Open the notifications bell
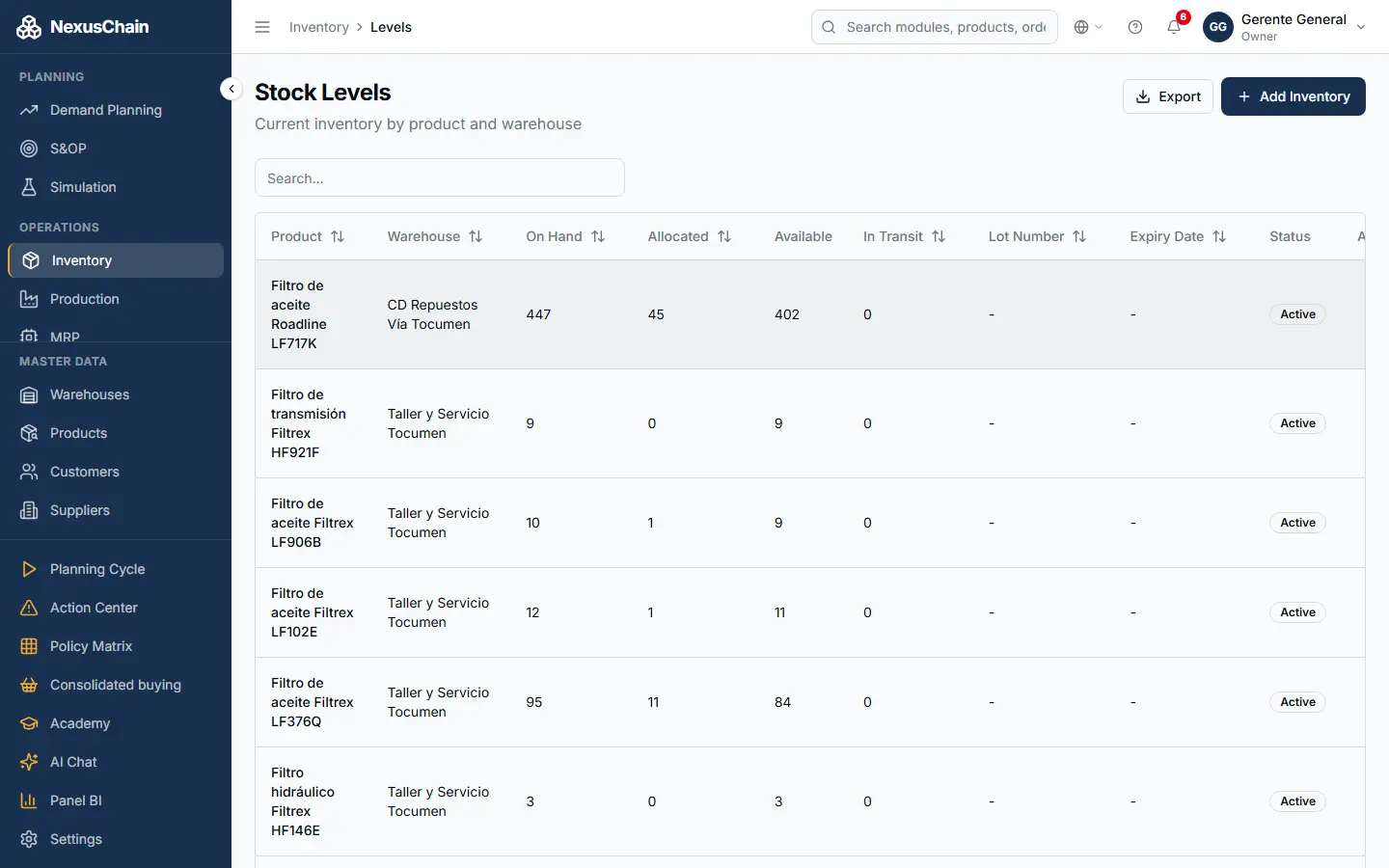The image size is (1389, 868). point(1174,27)
